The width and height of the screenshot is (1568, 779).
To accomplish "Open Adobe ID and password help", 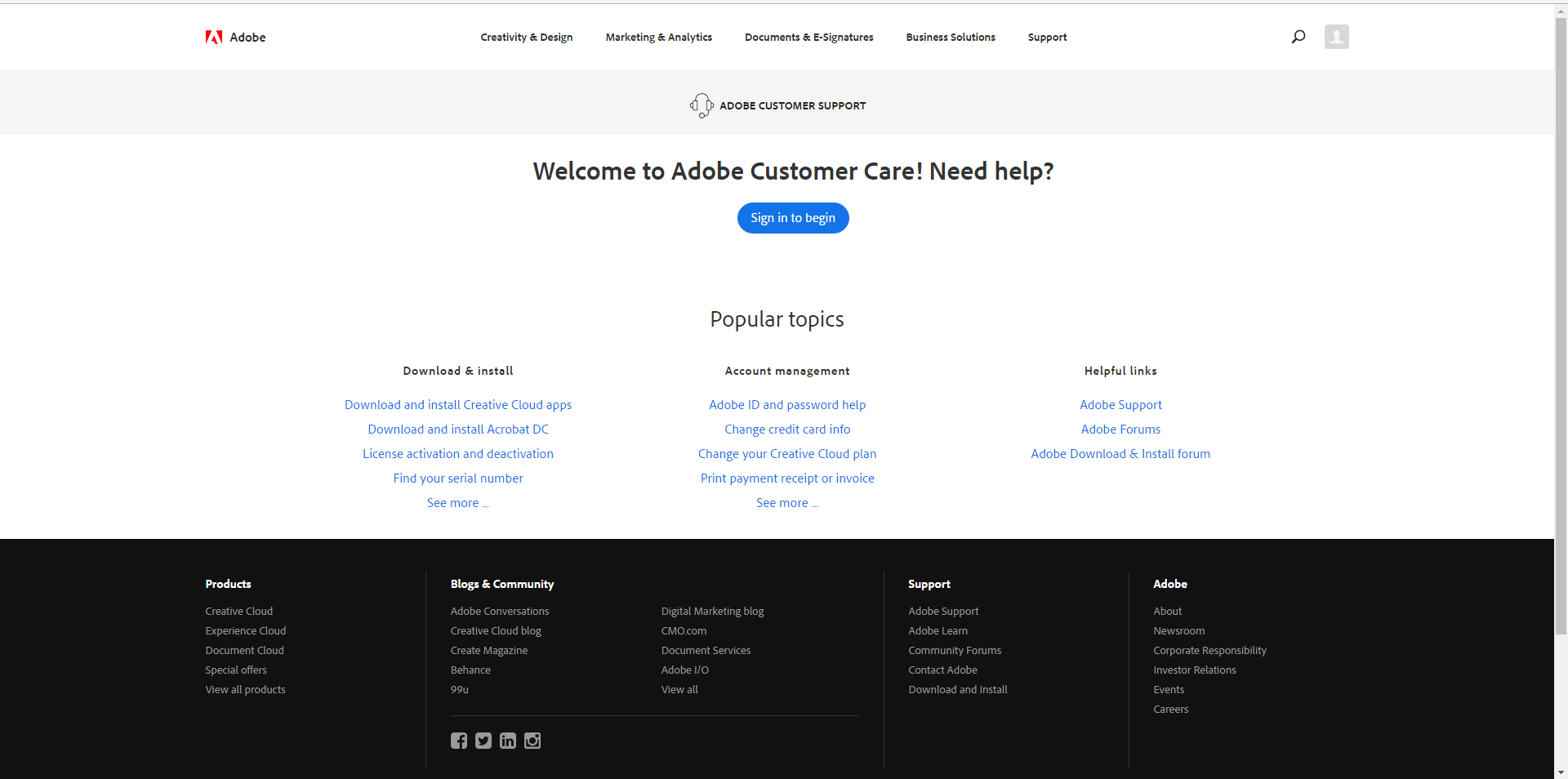I will pyautogui.click(x=787, y=405).
